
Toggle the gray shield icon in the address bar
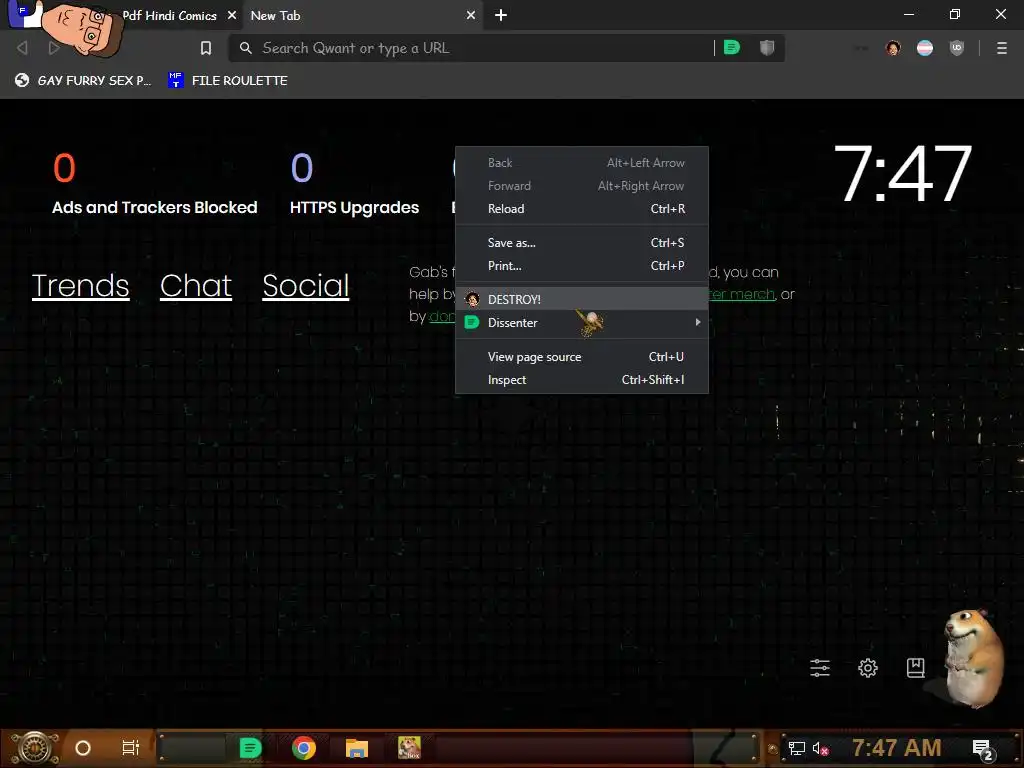point(767,48)
